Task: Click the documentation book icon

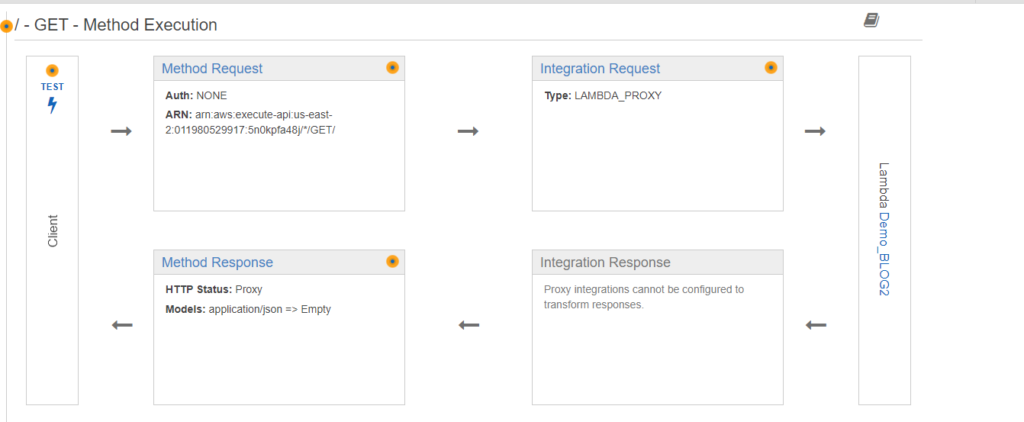Action: click(x=871, y=21)
